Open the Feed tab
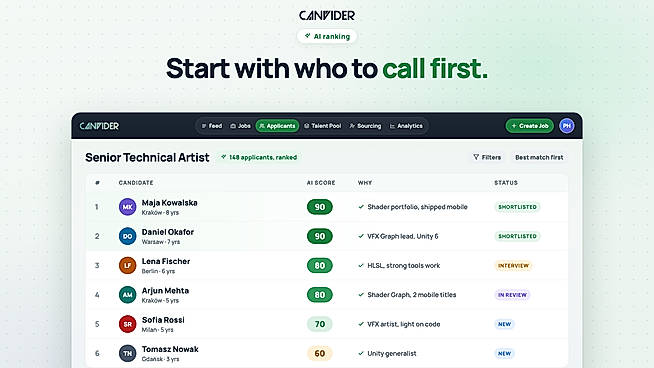 point(212,126)
